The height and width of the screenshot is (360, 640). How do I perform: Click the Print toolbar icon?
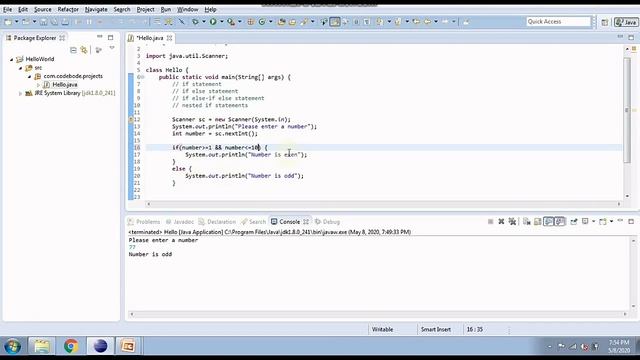(65, 22)
